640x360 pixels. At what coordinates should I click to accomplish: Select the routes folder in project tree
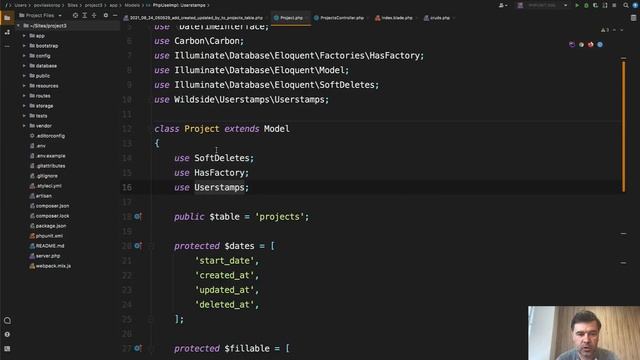tap(43, 96)
